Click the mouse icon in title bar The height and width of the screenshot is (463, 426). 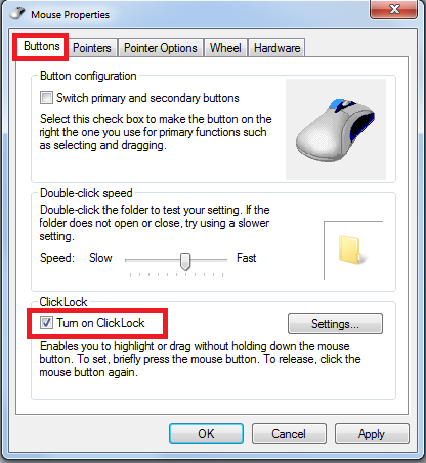click(17, 13)
